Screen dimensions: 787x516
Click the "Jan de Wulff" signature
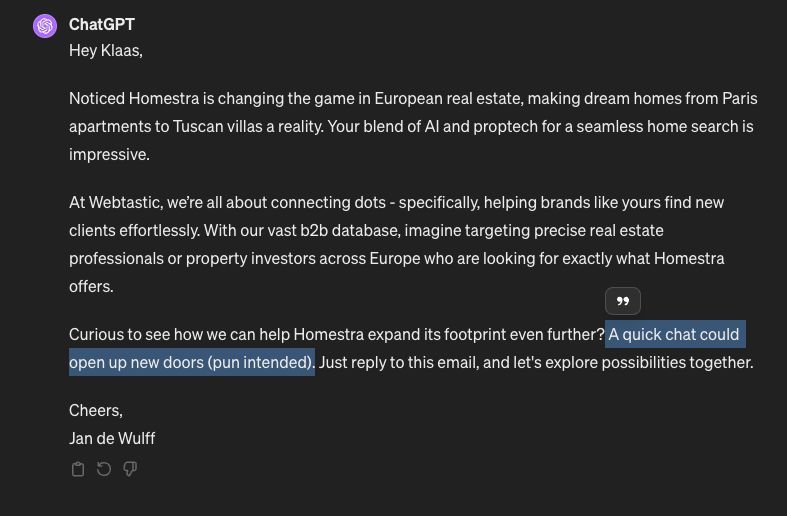(x=112, y=438)
